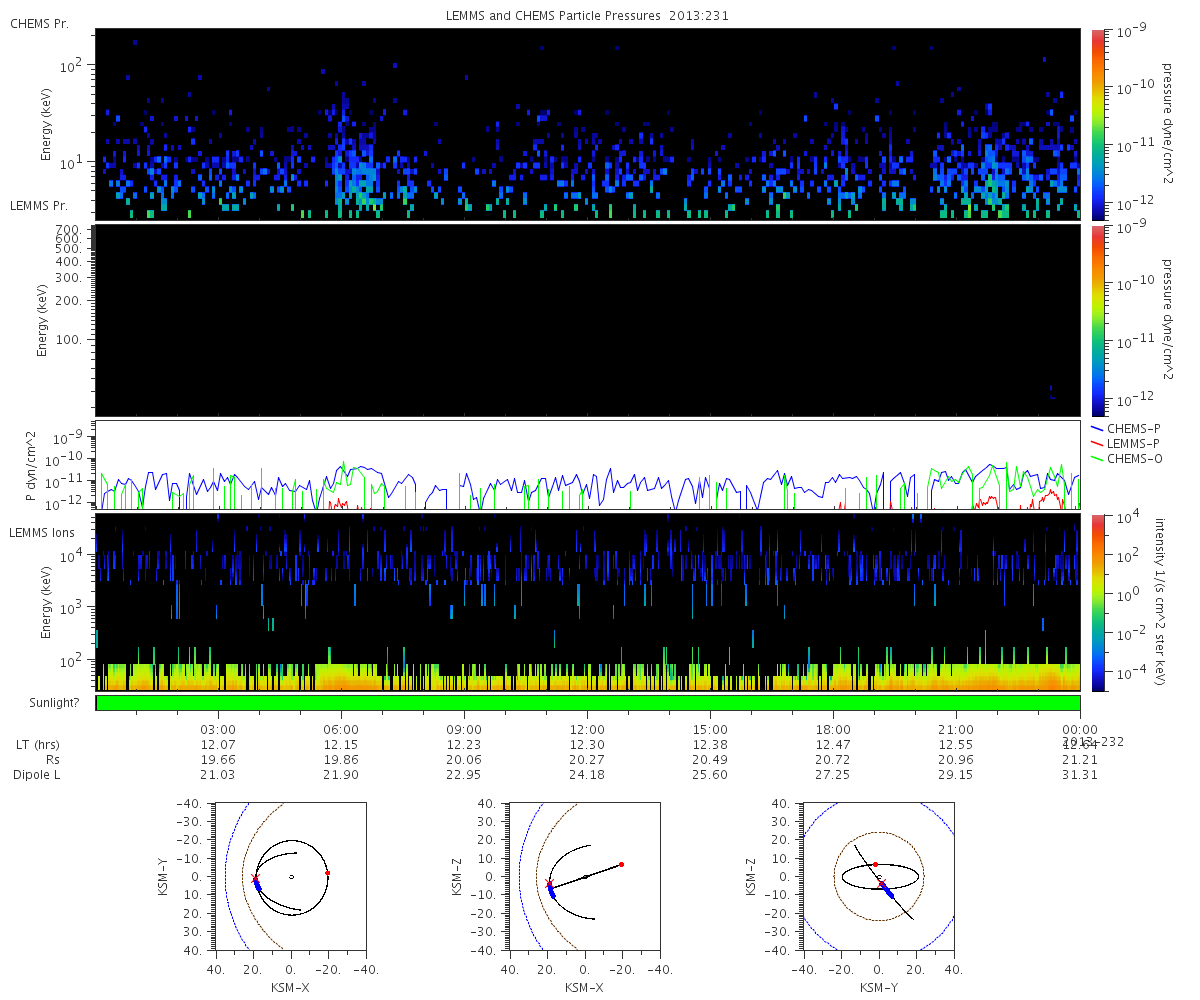Click the Dipole L row label

(x=39, y=775)
